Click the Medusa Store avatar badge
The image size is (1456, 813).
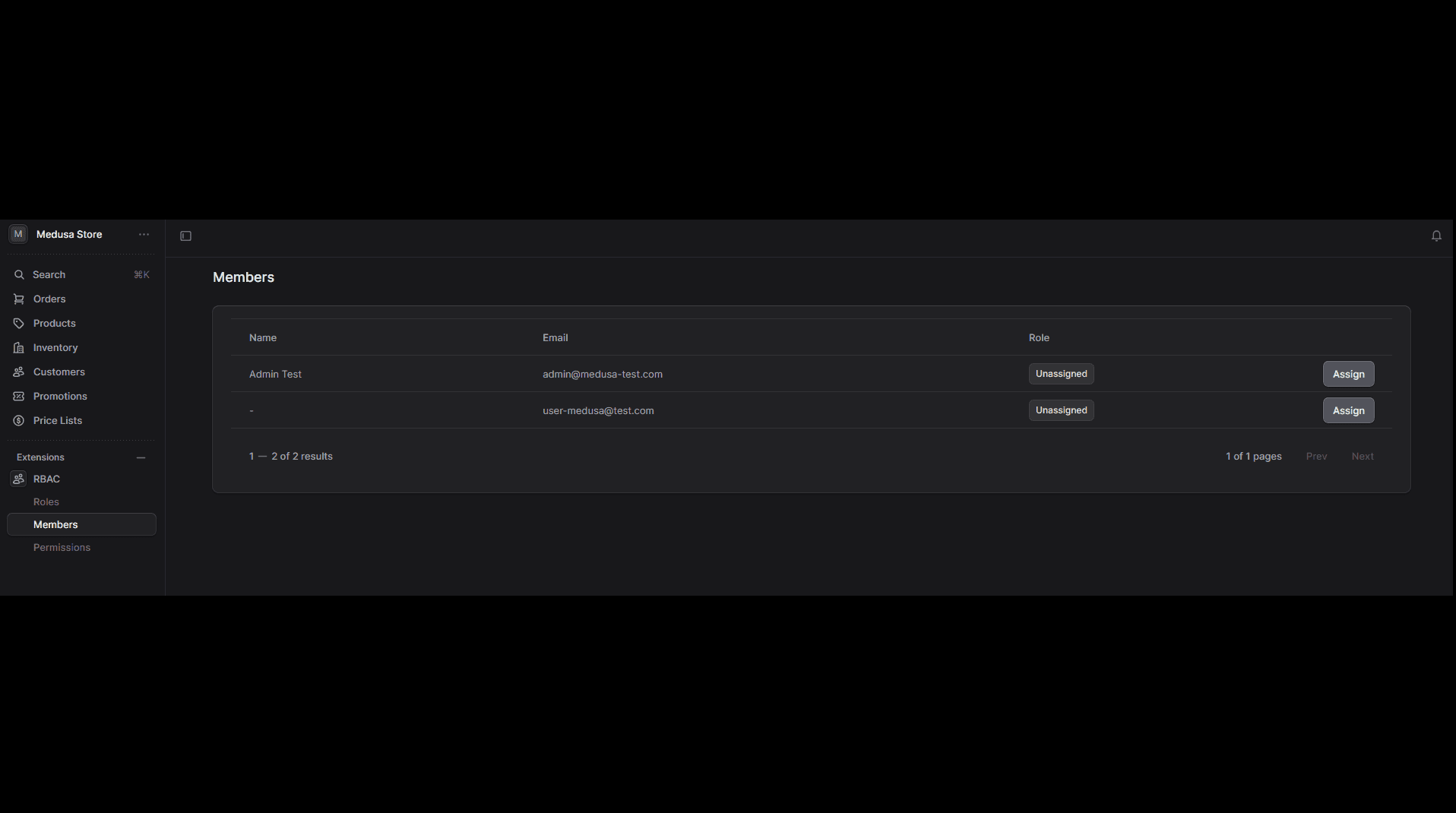pos(17,234)
